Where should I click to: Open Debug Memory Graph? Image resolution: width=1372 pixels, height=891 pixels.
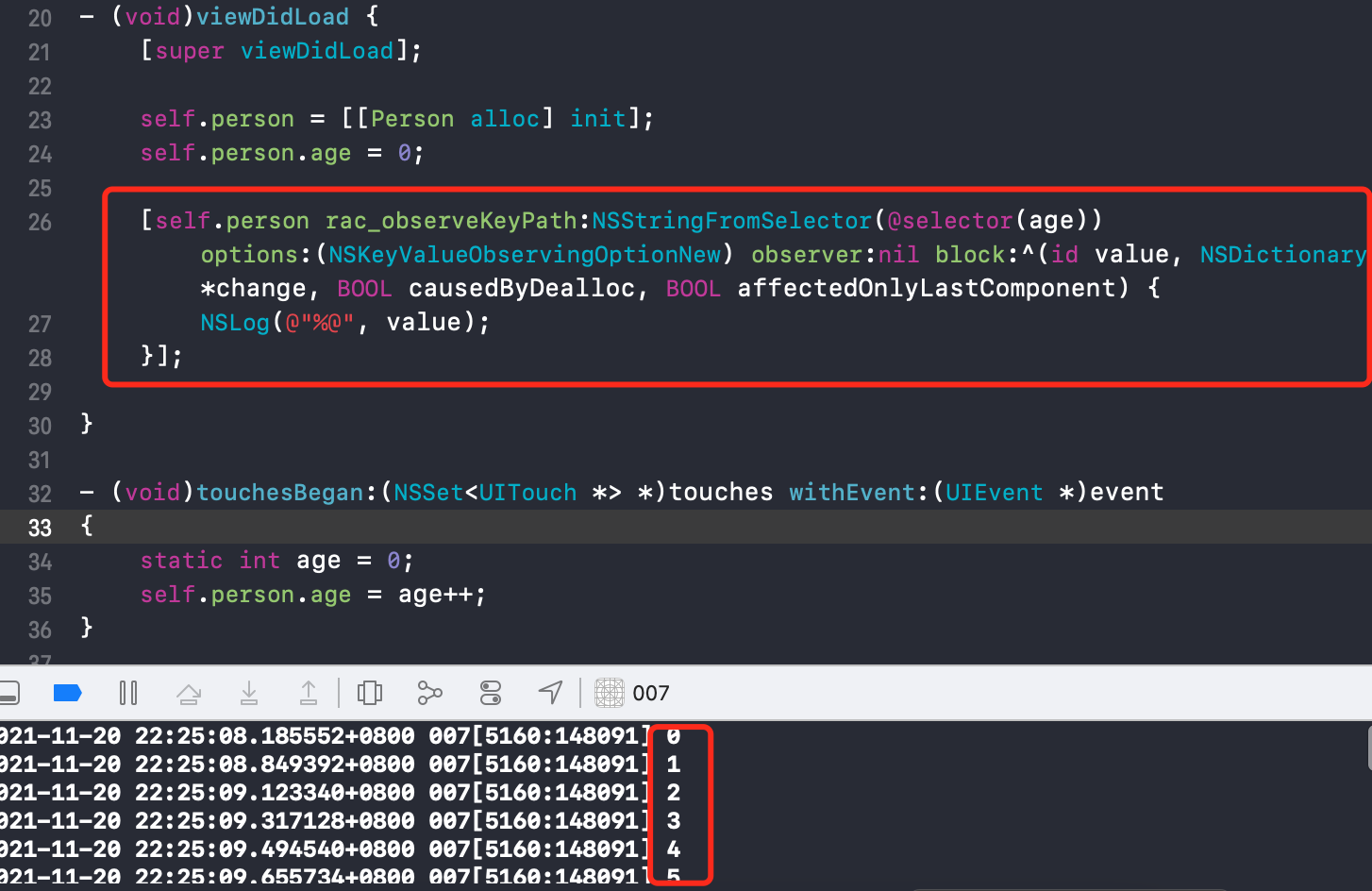point(430,694)
